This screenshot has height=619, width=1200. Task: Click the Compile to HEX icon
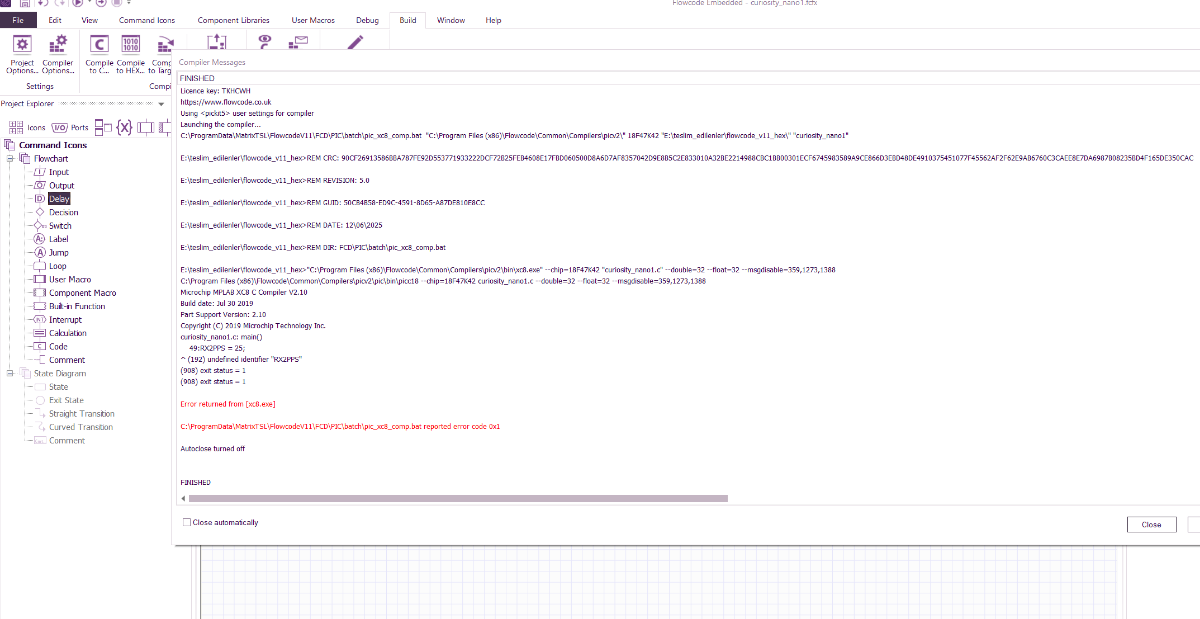click(x=130, y=53)
